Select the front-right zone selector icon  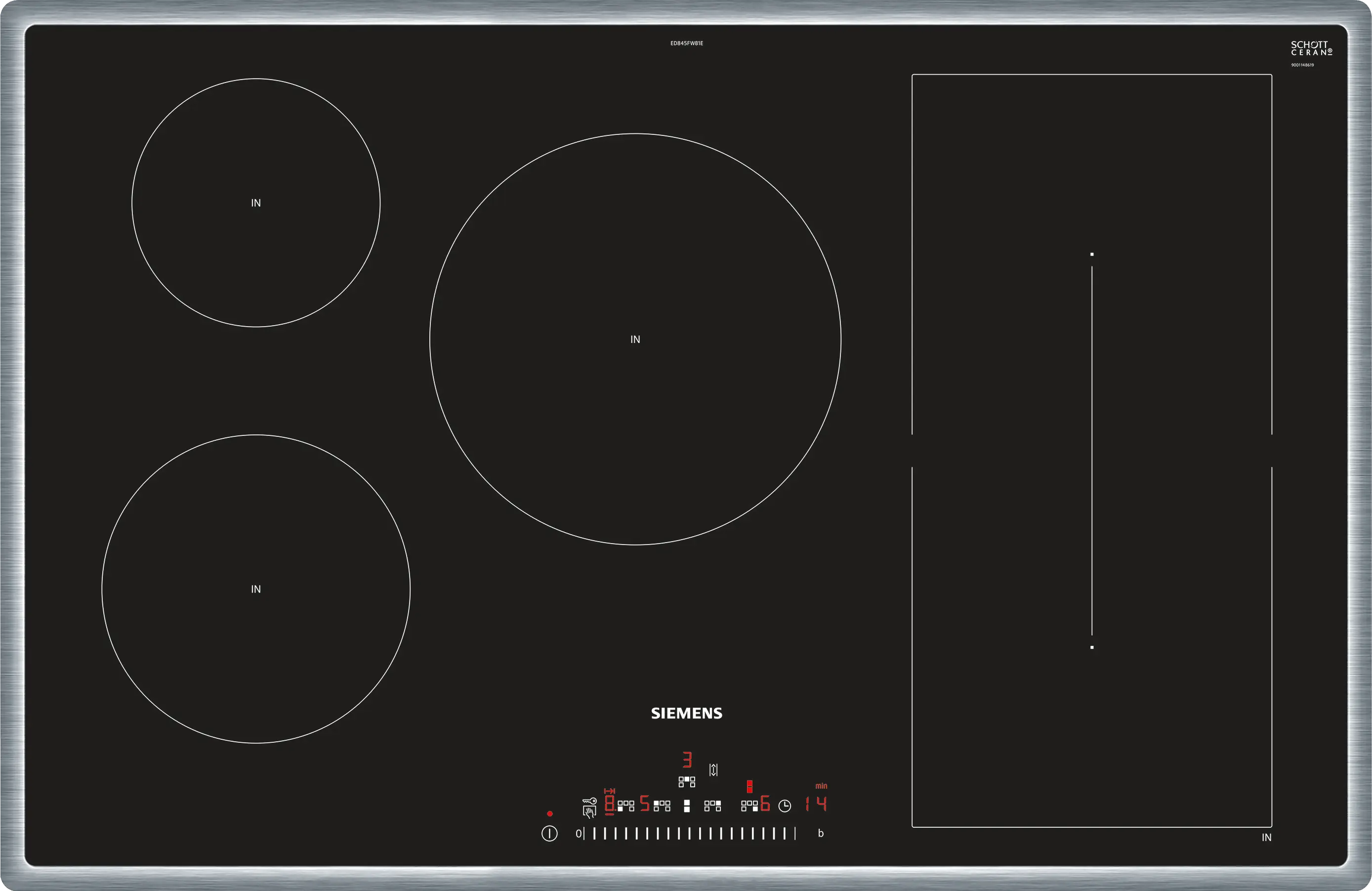tap(749, 806)
